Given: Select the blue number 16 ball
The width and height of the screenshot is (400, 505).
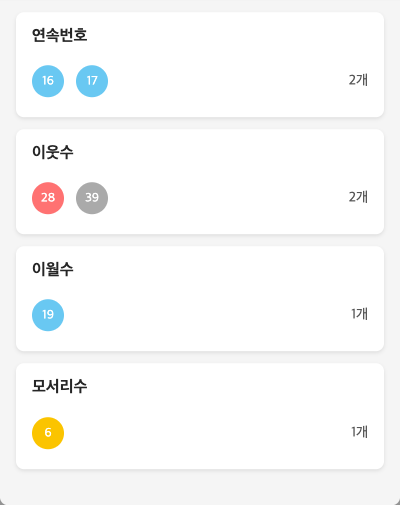Looking at the screenshot, I should pos(48,81).
